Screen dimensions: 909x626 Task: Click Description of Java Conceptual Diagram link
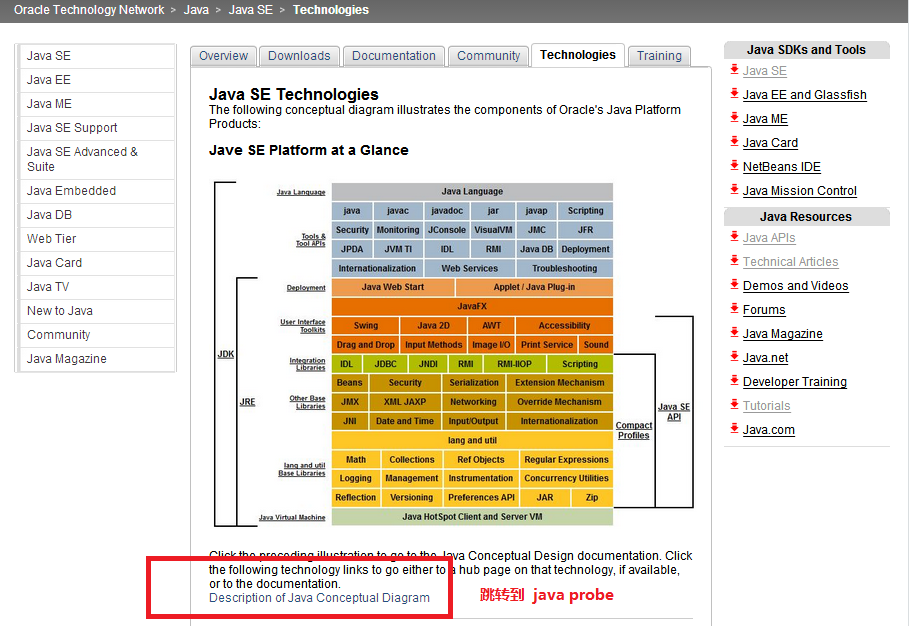319,598
